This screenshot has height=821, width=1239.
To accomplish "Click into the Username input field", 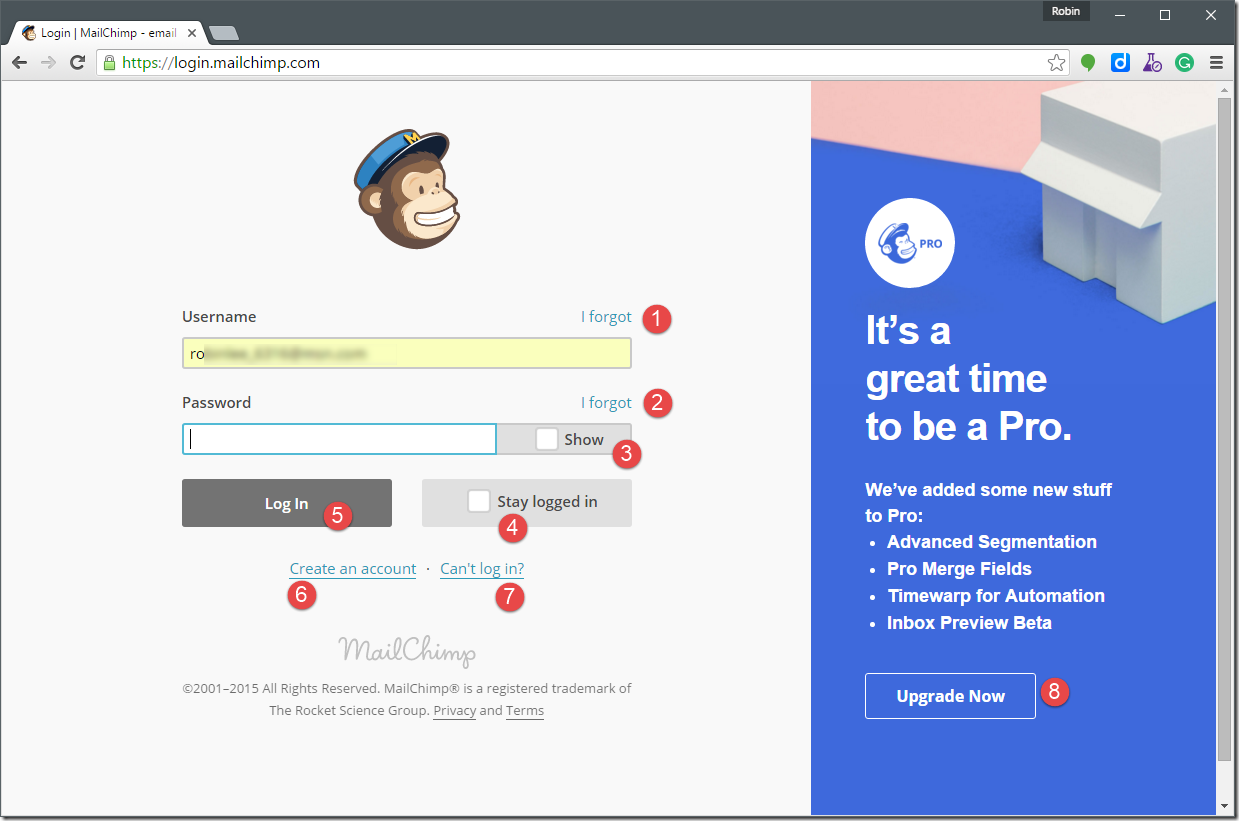I will [407, 353].
